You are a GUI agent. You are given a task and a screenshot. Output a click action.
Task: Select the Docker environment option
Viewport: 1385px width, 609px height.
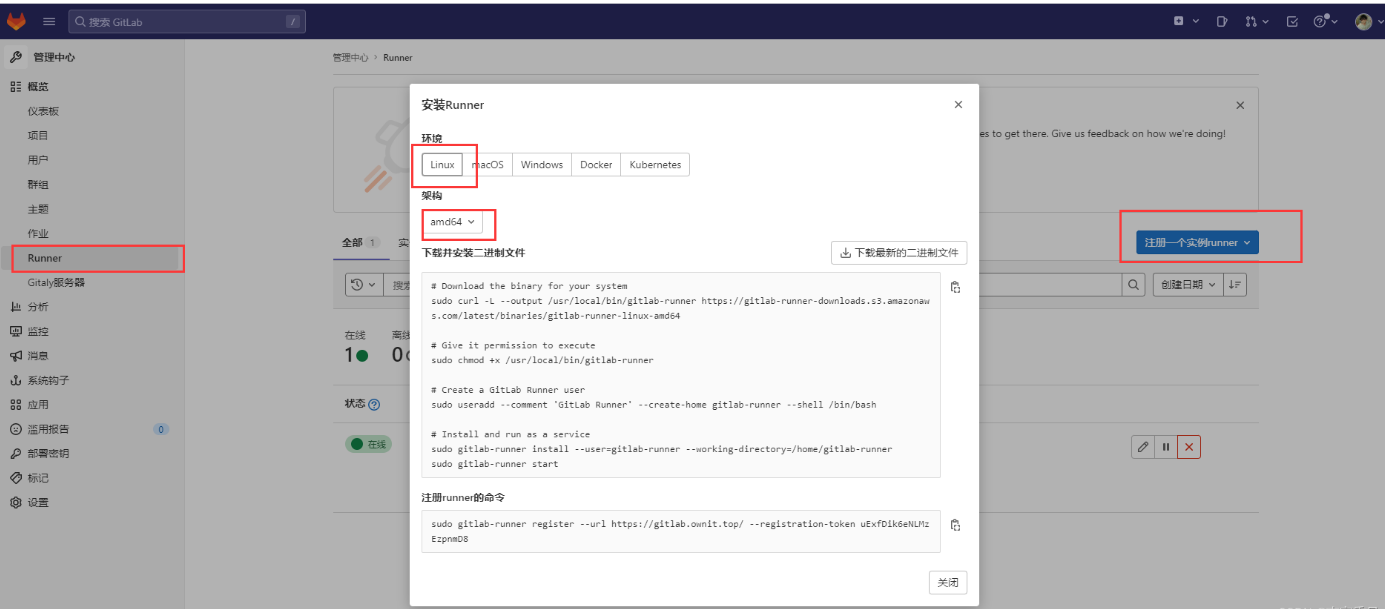coord(596,164)
